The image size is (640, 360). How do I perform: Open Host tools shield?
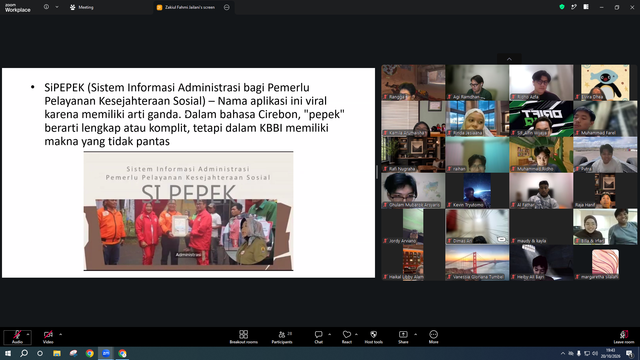point(373,337)
